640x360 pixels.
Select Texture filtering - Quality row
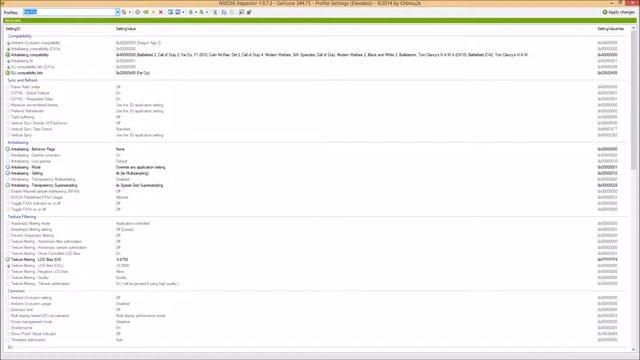coord(316,278)
